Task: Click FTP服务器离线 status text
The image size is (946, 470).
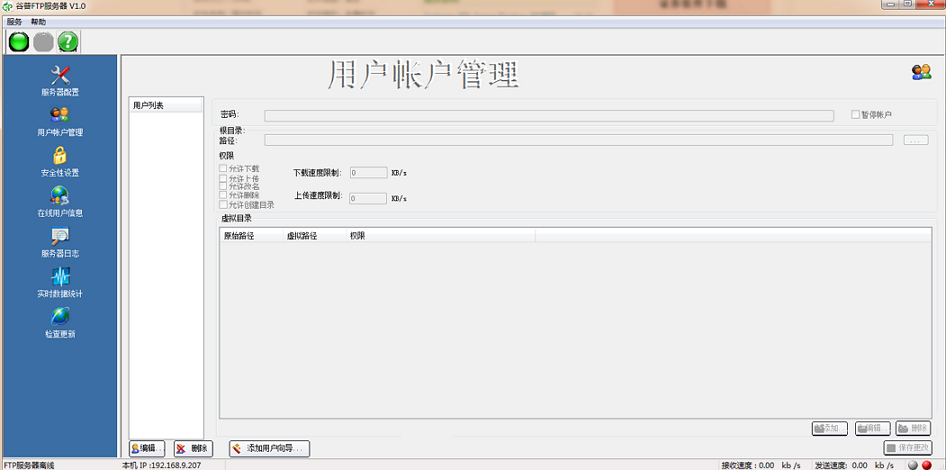Action: pos(30,465)
